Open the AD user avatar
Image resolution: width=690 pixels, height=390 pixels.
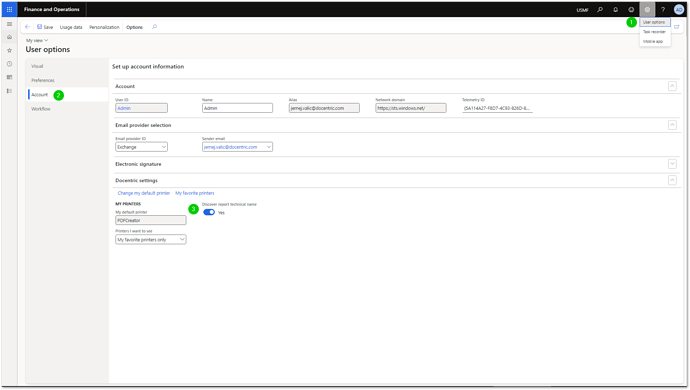coord(679,9)
